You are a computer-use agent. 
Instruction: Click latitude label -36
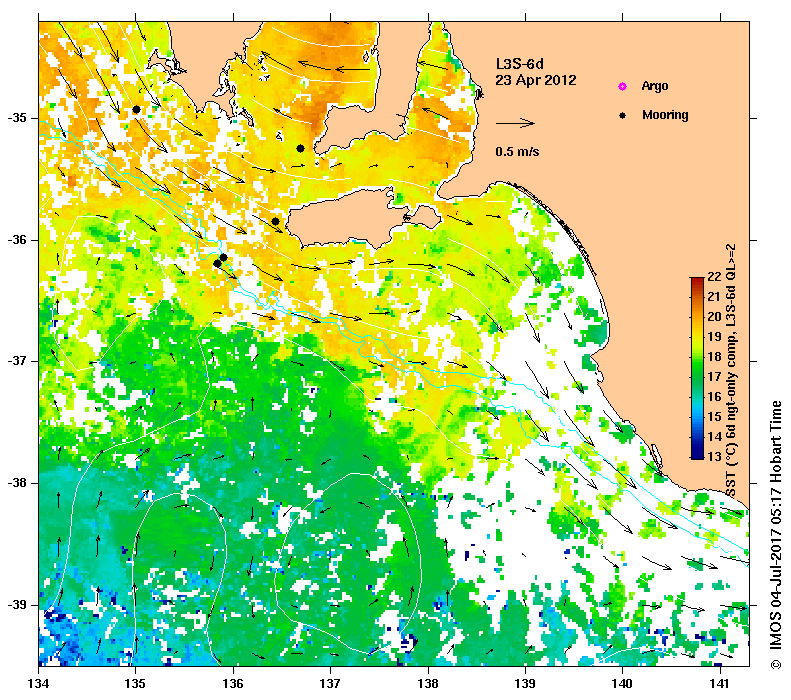click(x=17, y=240)
